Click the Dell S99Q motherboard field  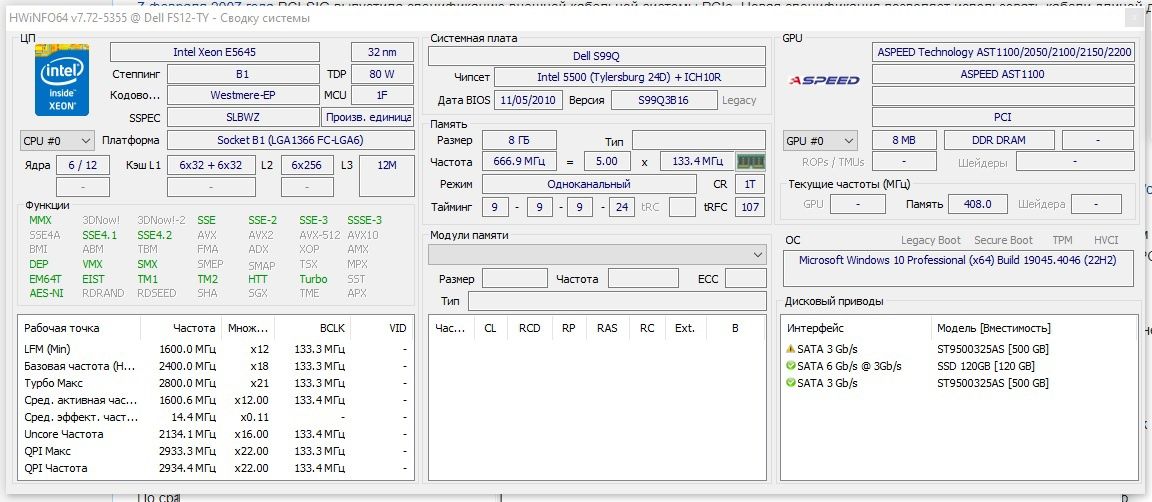click(597, 56)
